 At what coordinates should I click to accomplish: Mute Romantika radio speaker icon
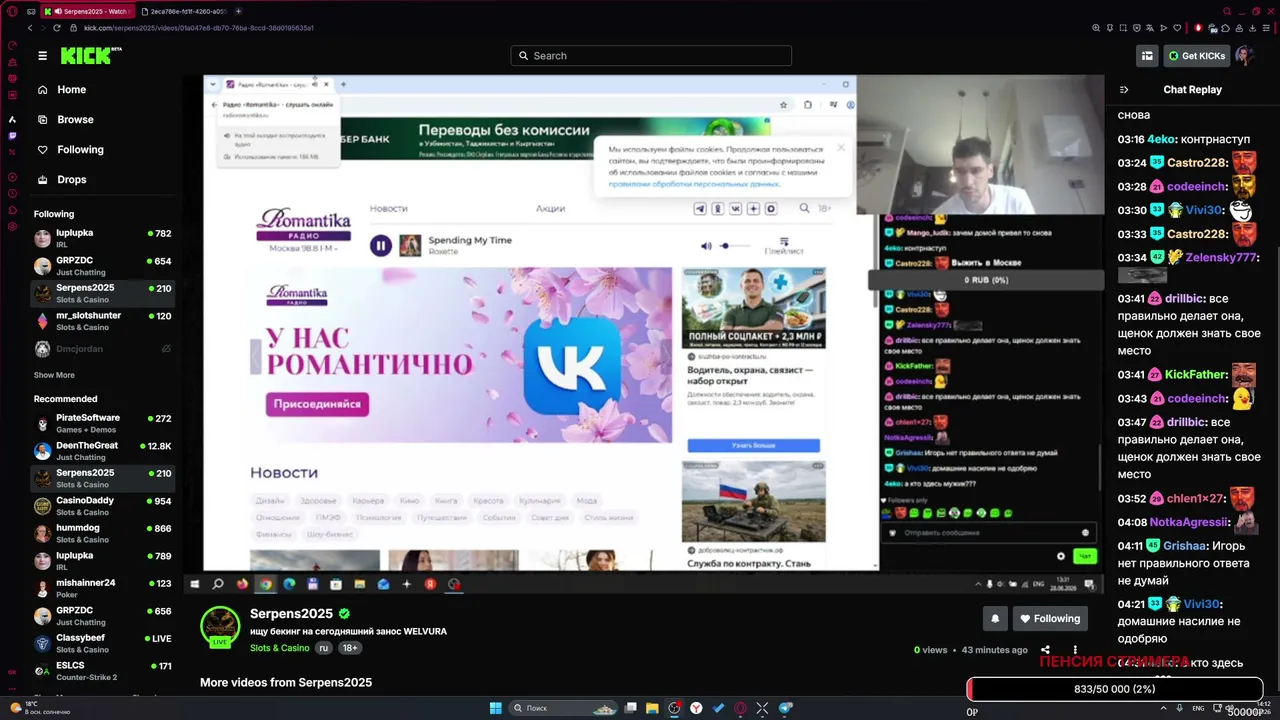click(x=706, y=245)
